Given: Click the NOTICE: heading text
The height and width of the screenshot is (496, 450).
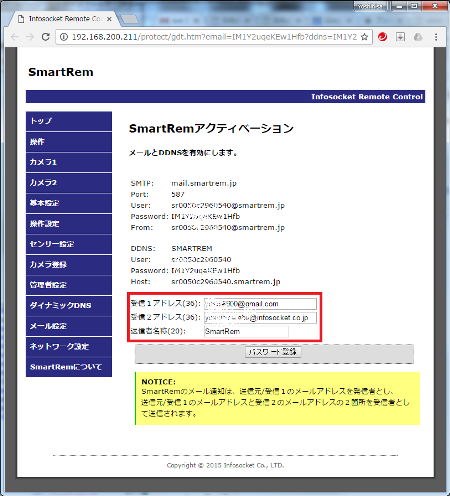Looking at the screenshot, I should (x=158, y=382).
